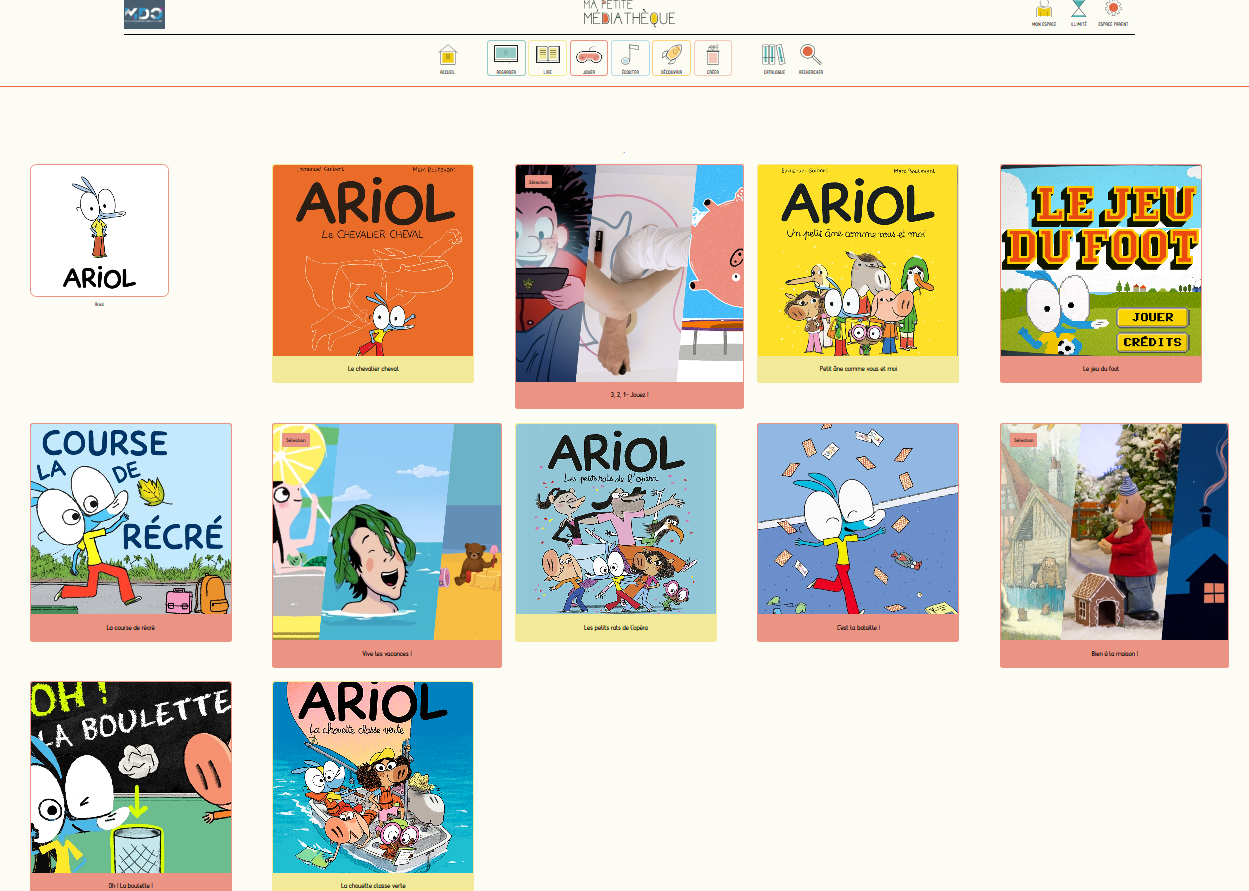Screen dimensions: 1249x891
Task: Click the 'Les petits rats de l'opéra' caption
Action: click(616, 628)
